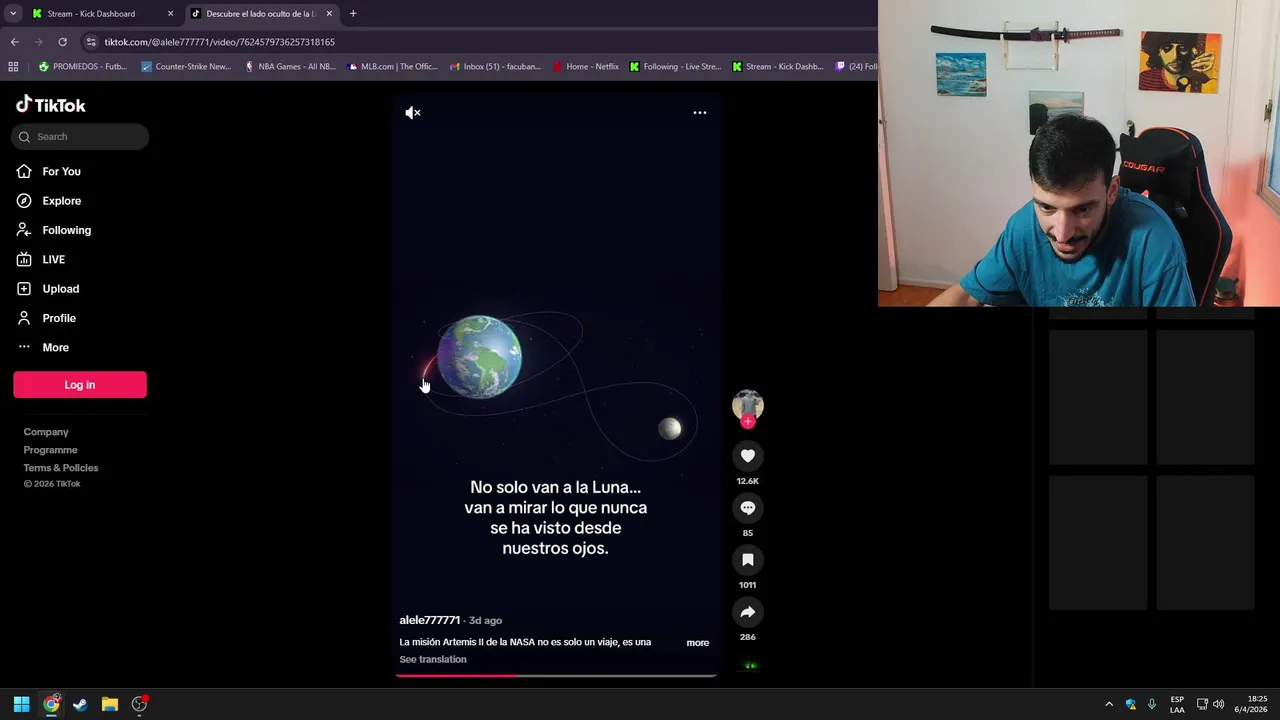Open the comments bubble icon
Viewport: 1280px width, 720px height.
[748, 508]
